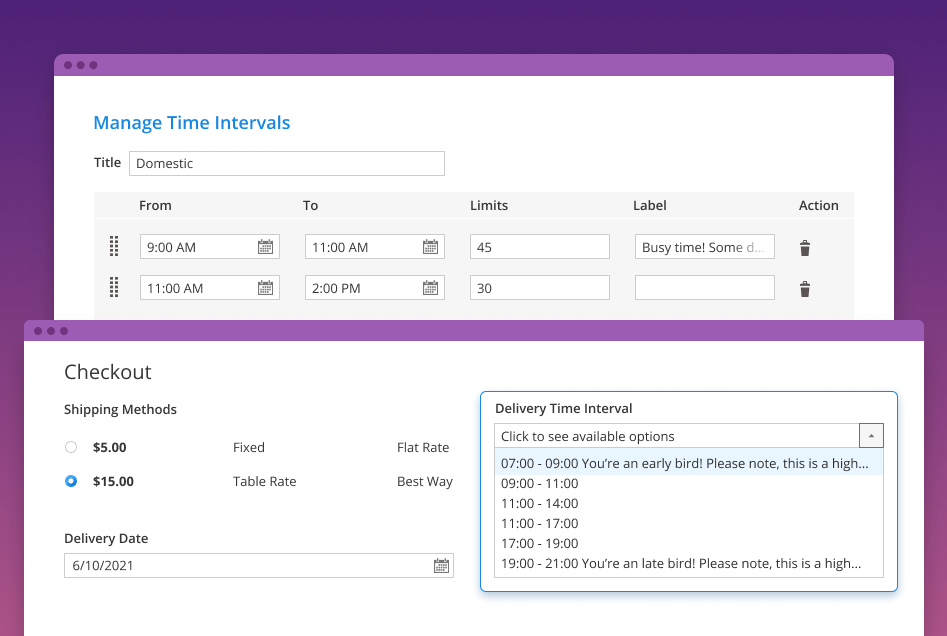The image size is (947, 636).
Task: Open the Delivery Time Interval dropdown arrow
Action: click(x=871, y=435)
